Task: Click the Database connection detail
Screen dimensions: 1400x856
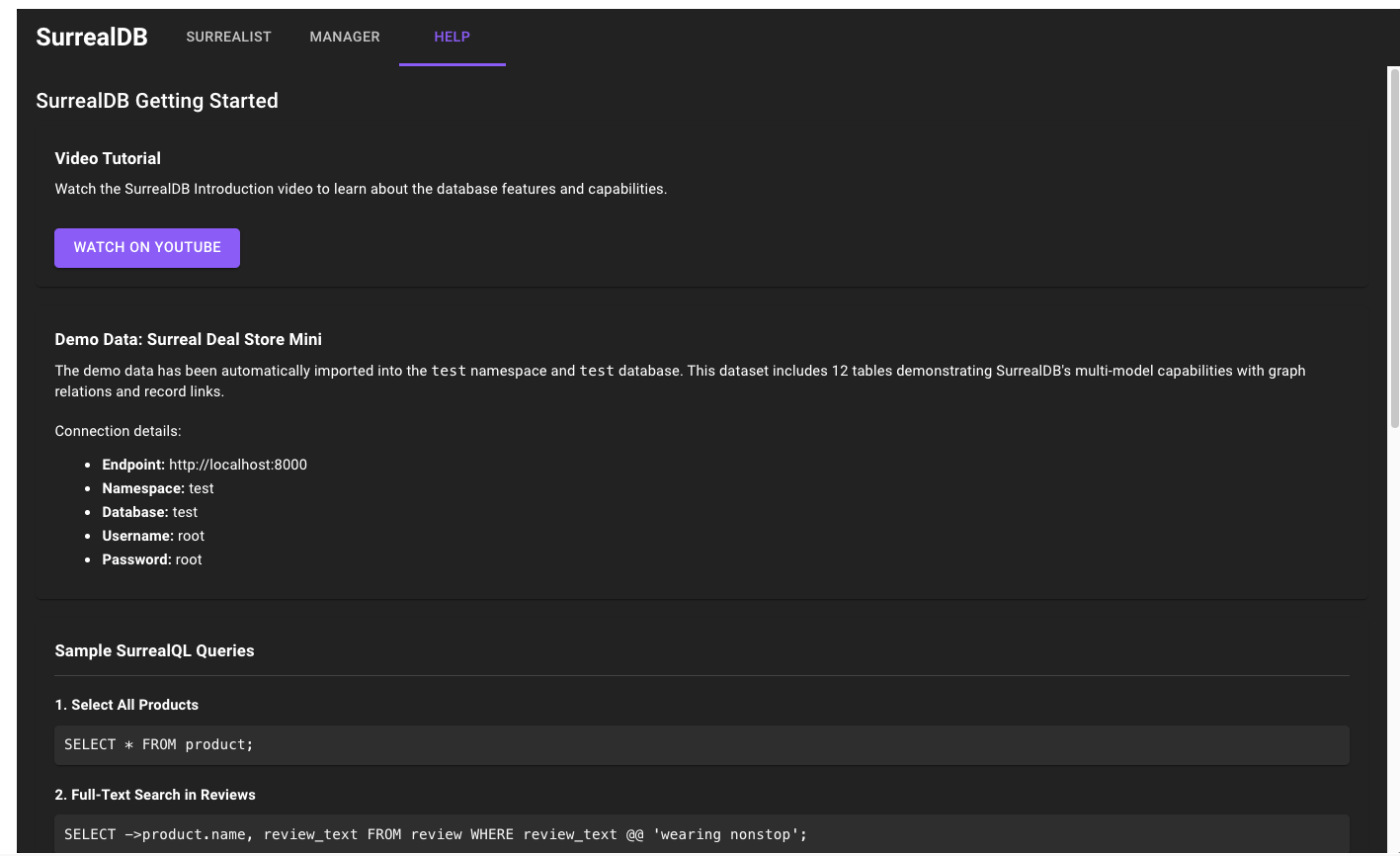Action: (148, 511)
